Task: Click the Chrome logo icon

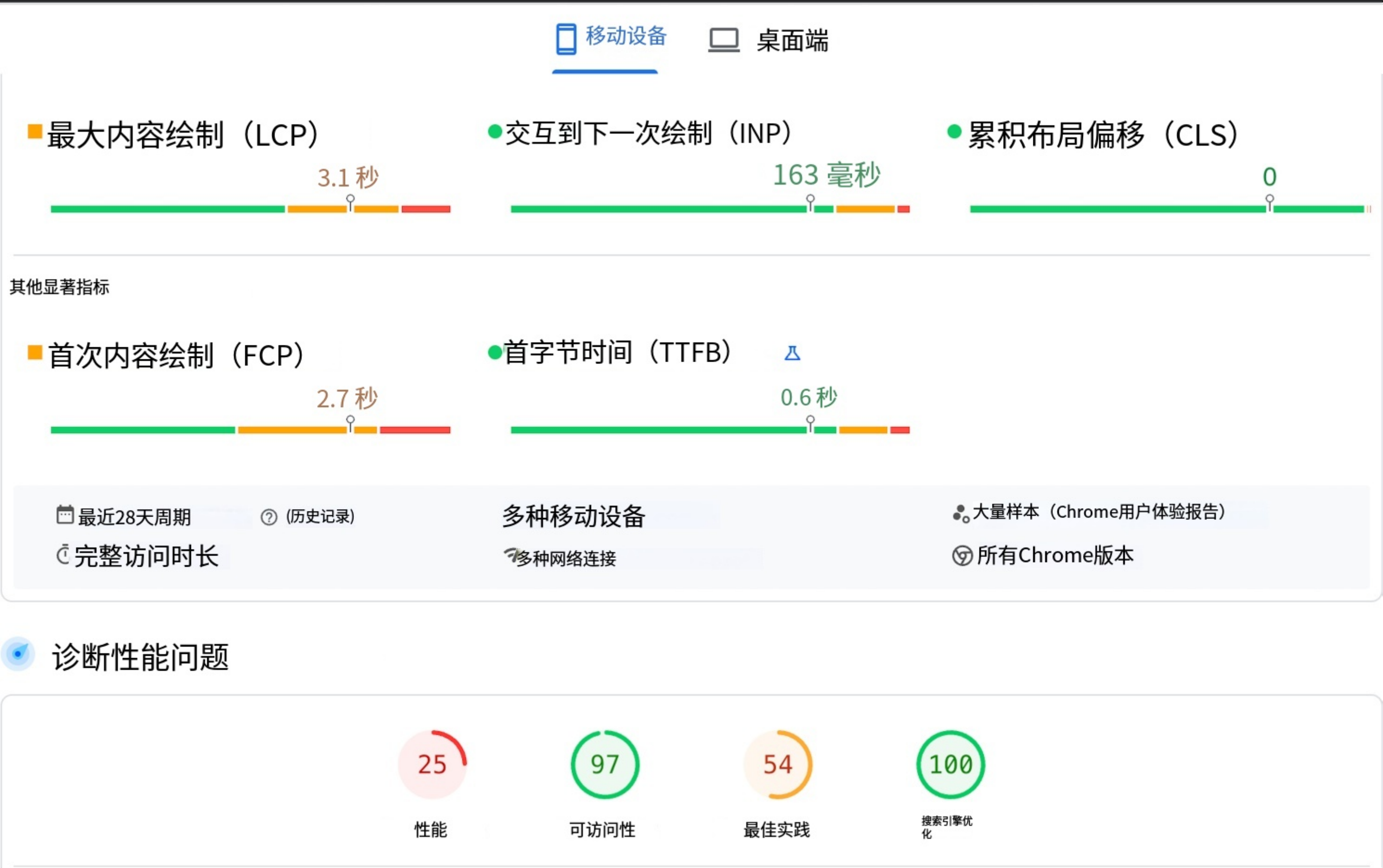Action: pyautogui.click(x=963, y=556)
